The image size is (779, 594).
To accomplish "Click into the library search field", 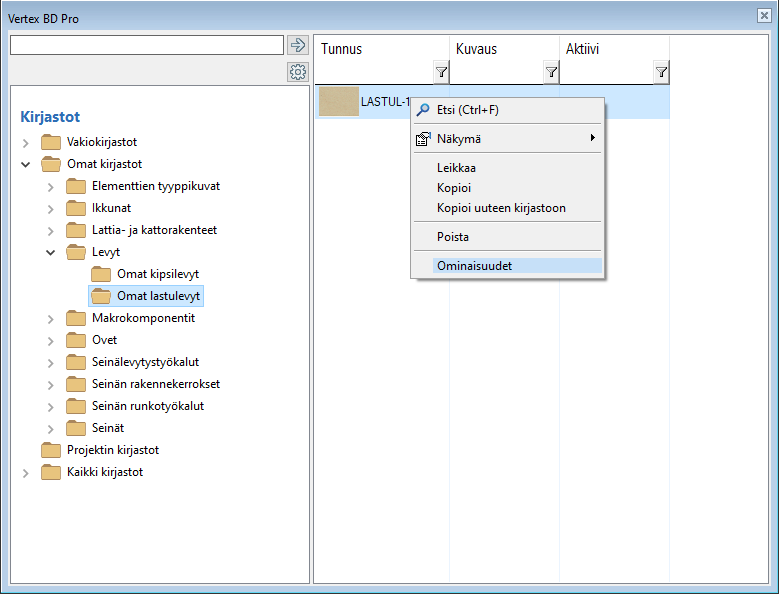I will pos(147,45).
